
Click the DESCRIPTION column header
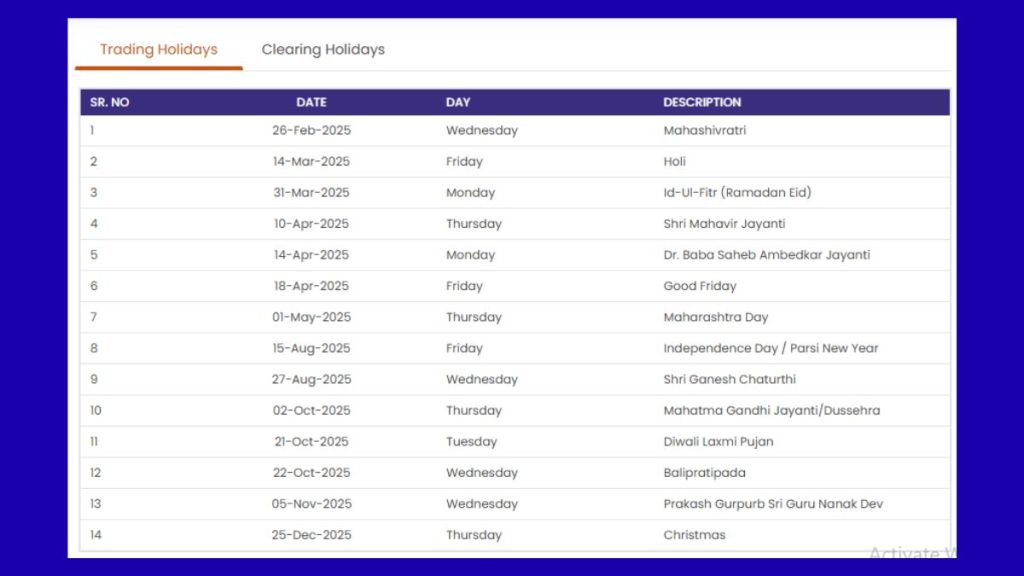click(702, 102)
